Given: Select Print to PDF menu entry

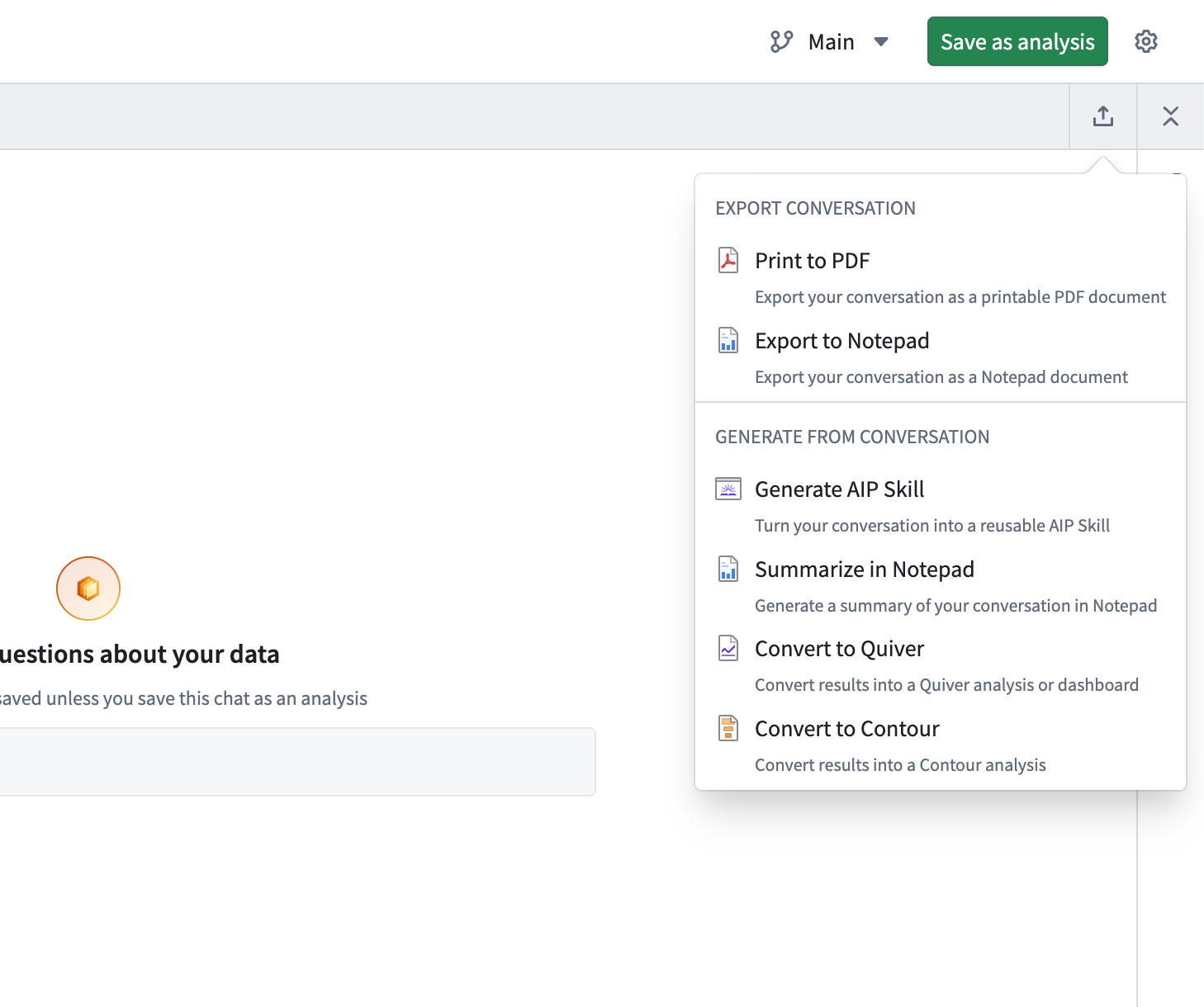Looking at the screenshot, I should [941, 277].
